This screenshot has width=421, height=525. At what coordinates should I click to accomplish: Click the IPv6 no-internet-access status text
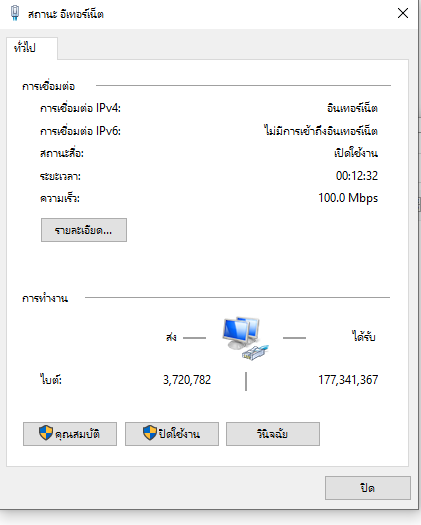(x=321, y=131)
